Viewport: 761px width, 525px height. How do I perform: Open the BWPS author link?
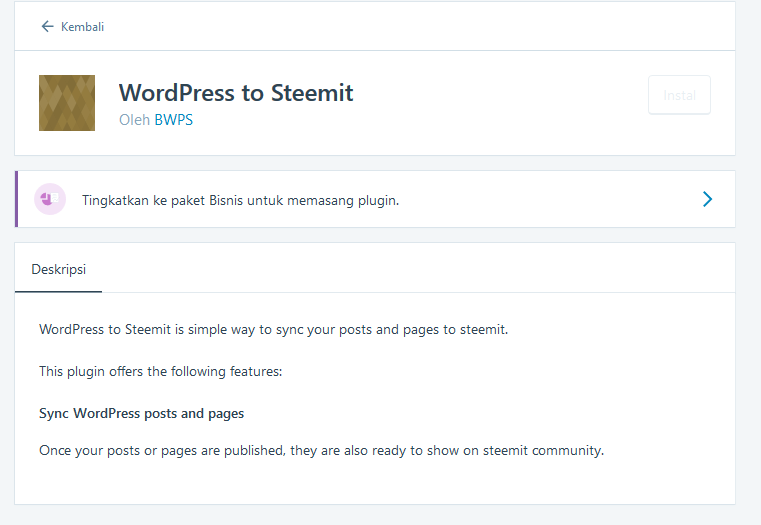[174, 119]
